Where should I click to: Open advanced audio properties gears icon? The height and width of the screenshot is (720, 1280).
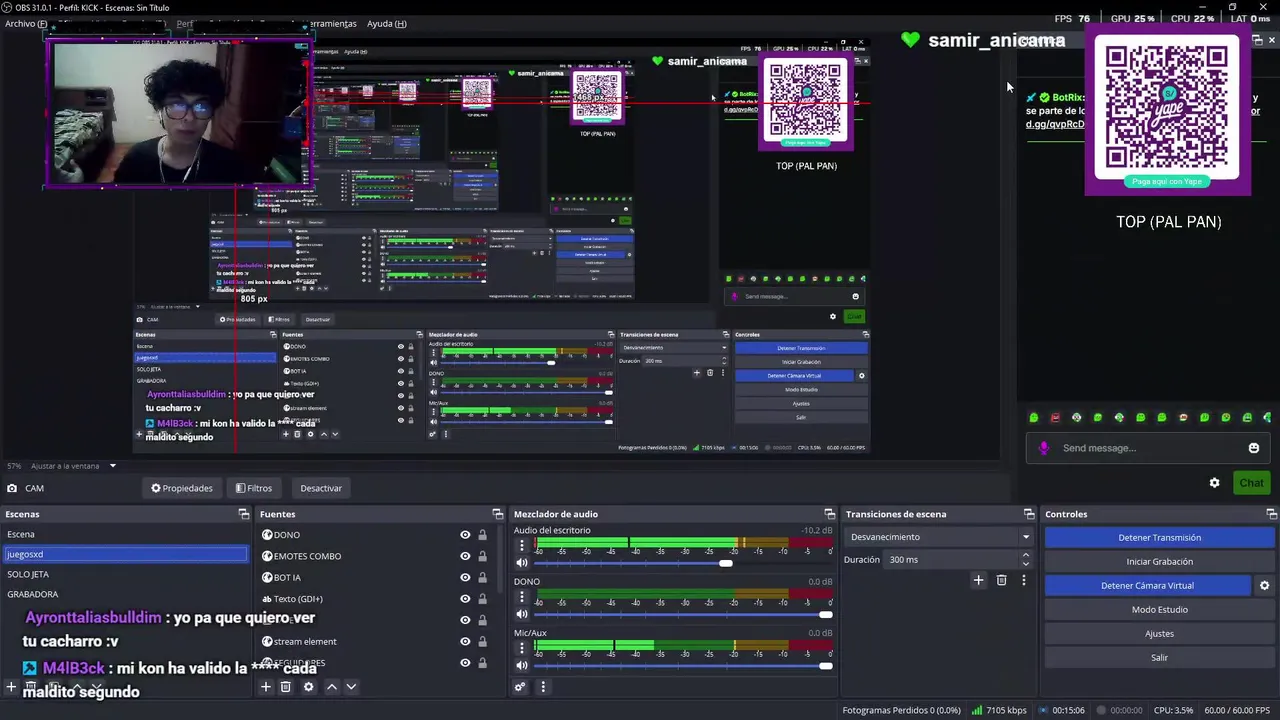pos(520,687)
